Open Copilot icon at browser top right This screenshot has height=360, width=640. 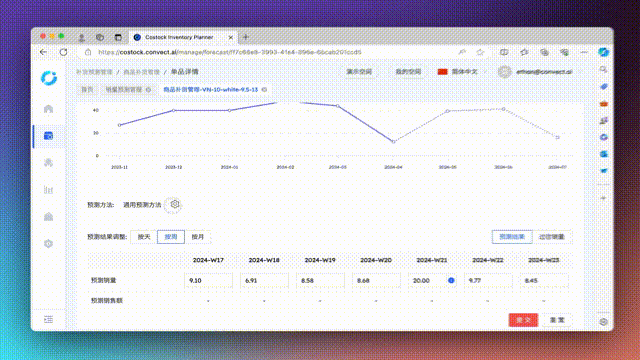click(x=604, y=52)
